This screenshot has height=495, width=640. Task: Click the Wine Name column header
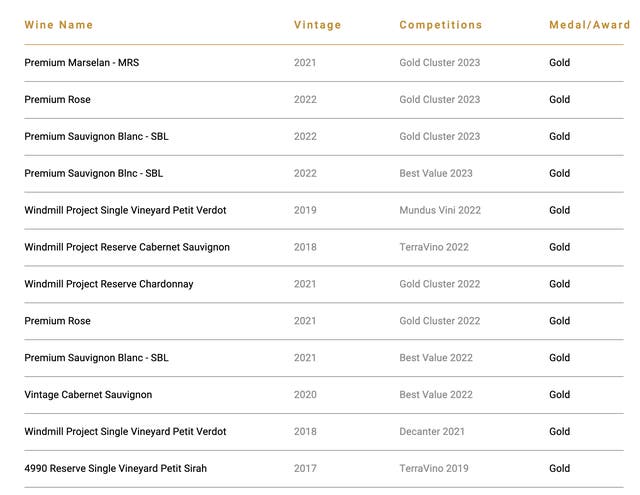(59, 25)
